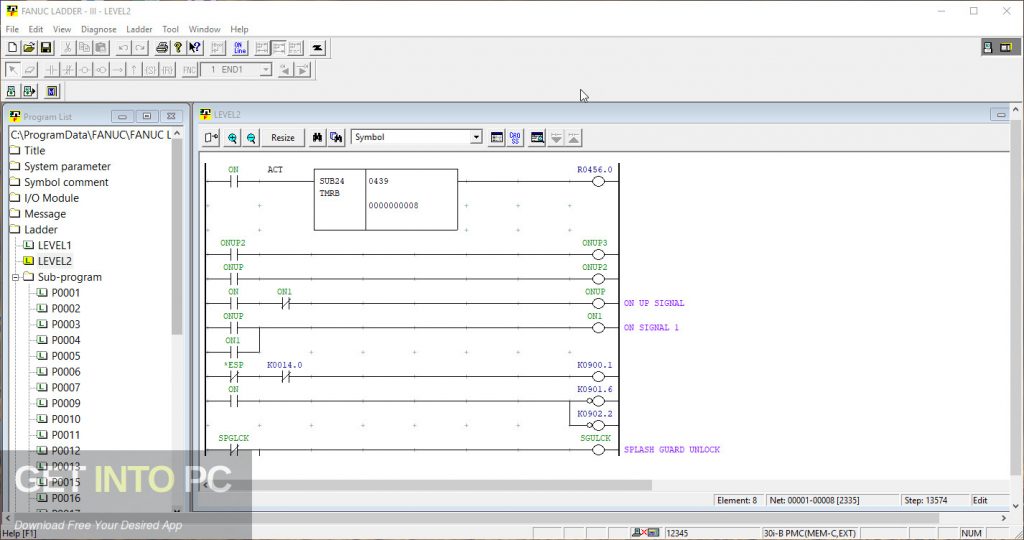The image size is (1024, 540).
Task: Open the Diagnose menu
Action: (x=99, y=29)
